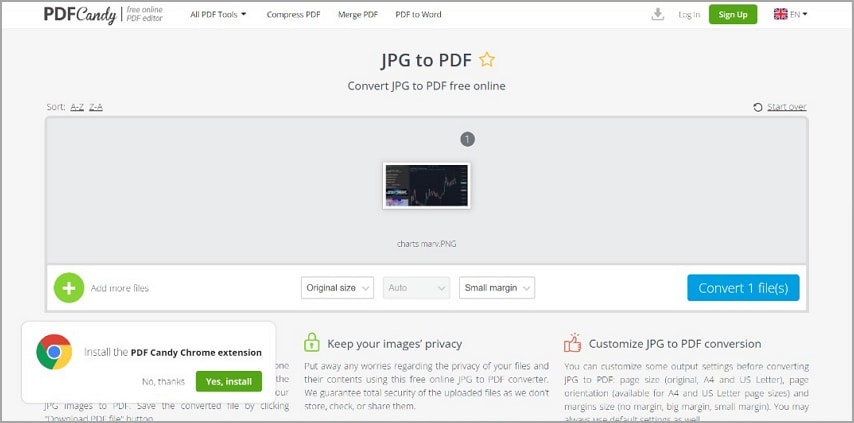
Task: Click the Log In link
Action: pos(689,15)
